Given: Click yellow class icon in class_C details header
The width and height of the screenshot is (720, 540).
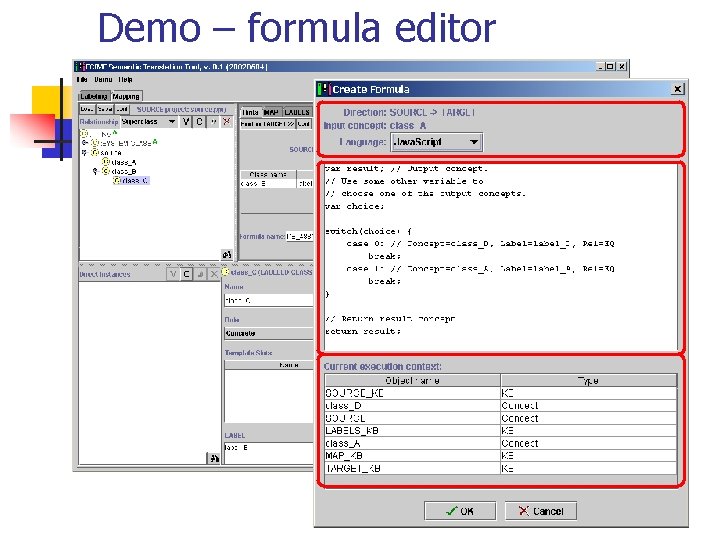Looking at the screenshot, I should click(225, 272).
